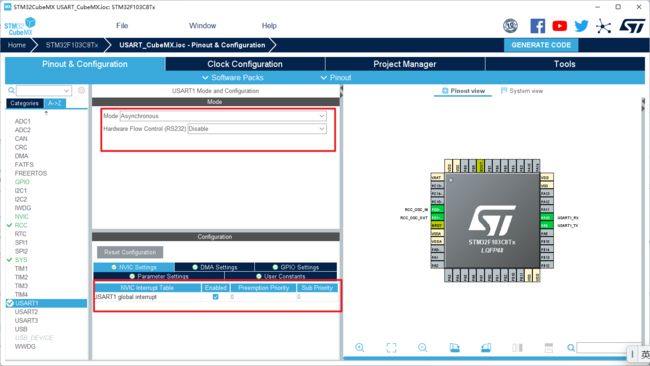Open Hardware Flow Control dropdown

[x=257, y=129]
